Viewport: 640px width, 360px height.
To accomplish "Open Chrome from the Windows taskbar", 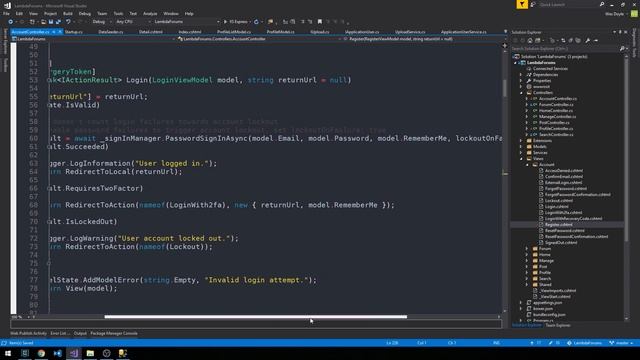I will click(x=41, y=353).
